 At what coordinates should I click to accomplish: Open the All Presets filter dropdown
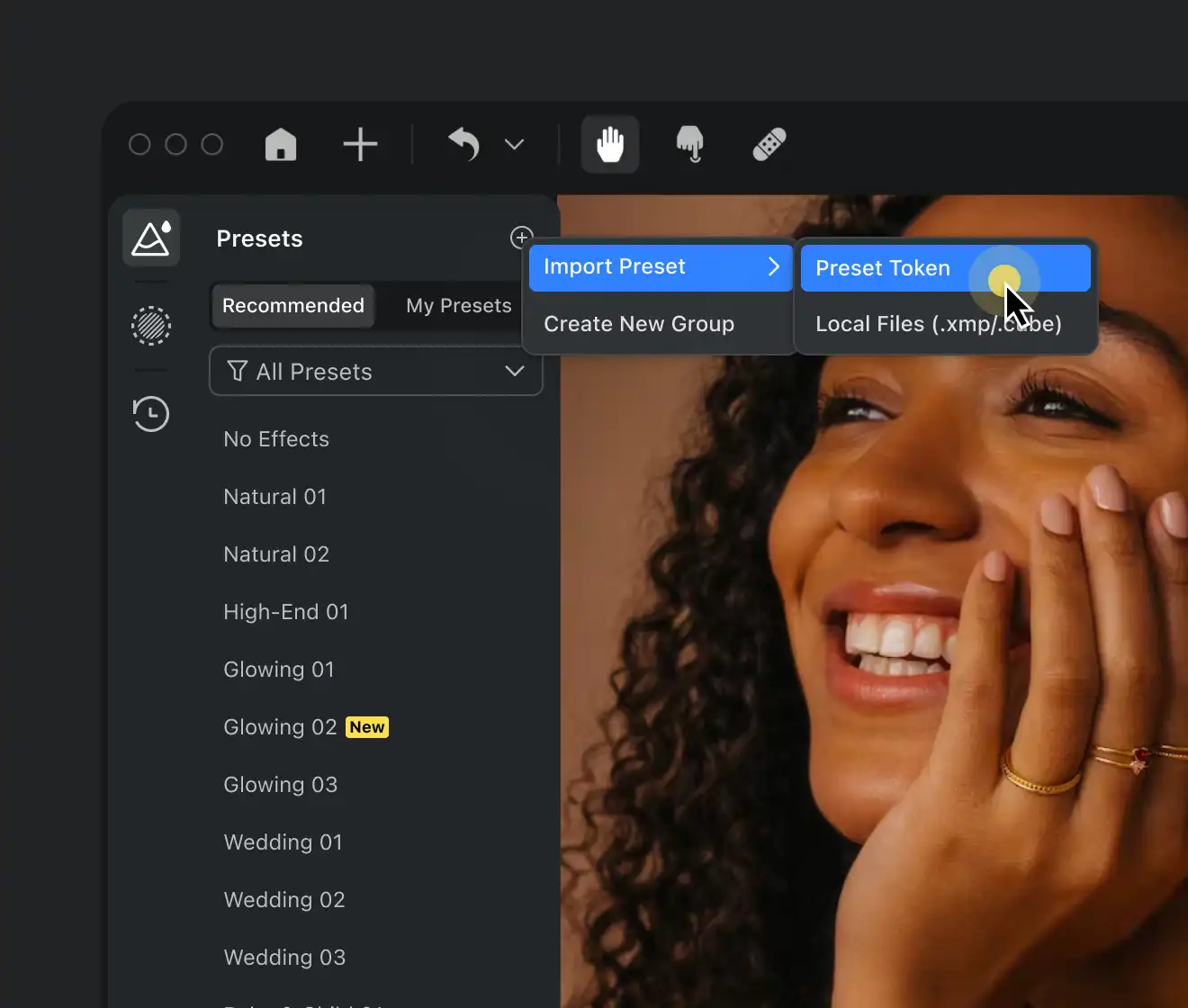pyautogui.click(x=375, y=371)
